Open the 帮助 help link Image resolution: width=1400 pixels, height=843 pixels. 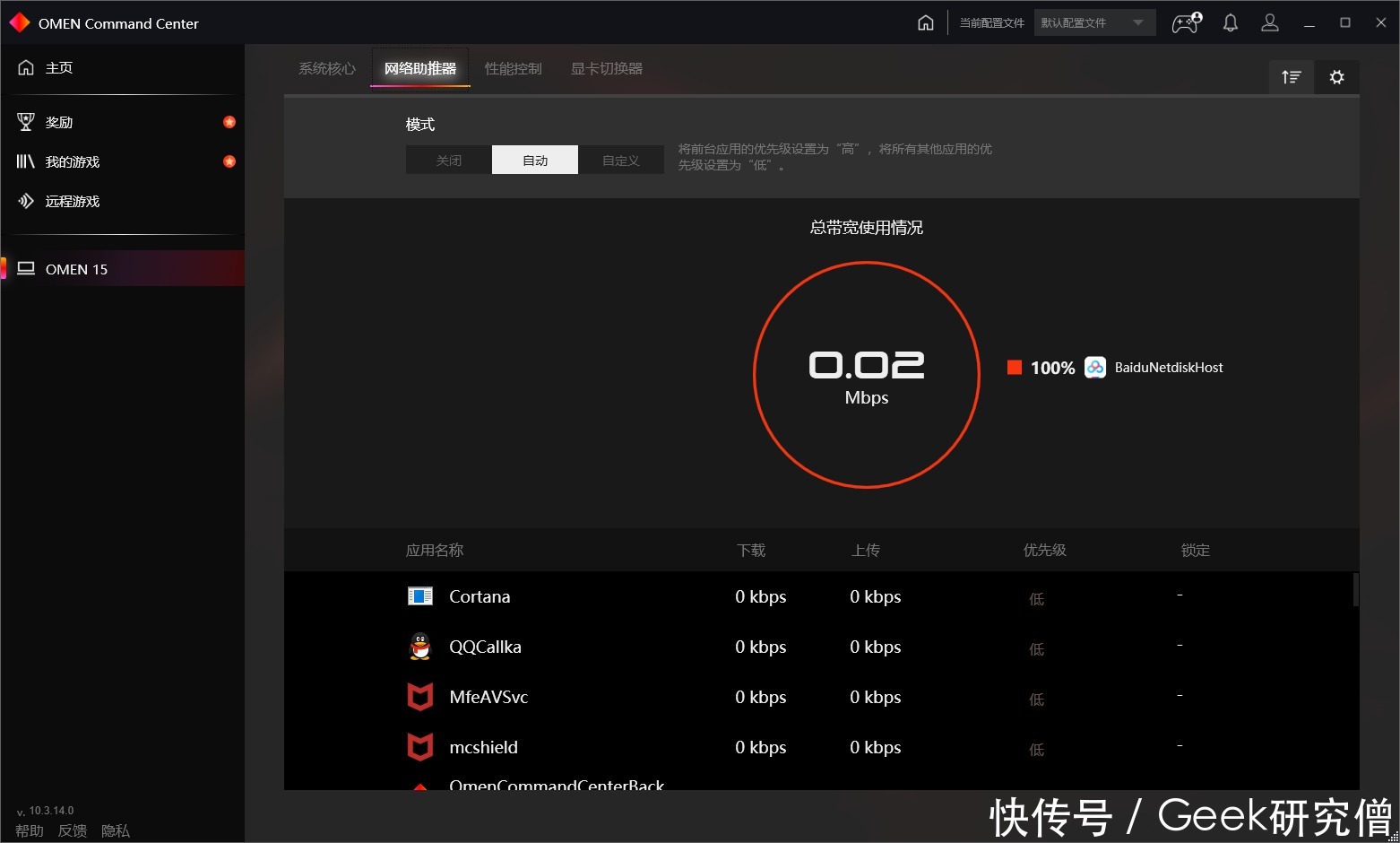[30, 830]
